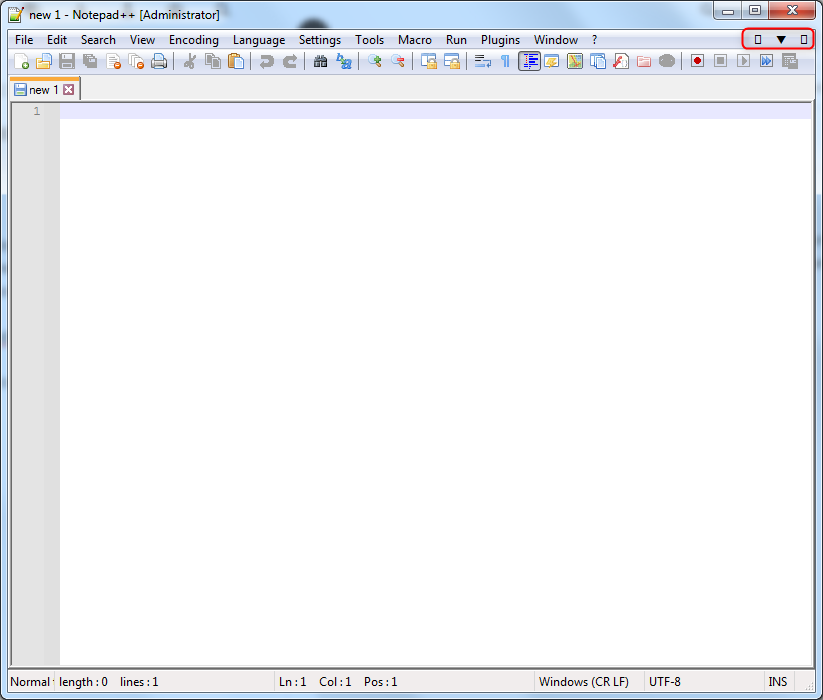Start macro recording with the red dot icon
Viewport: 823px width, 700px height.
point(697,61)
